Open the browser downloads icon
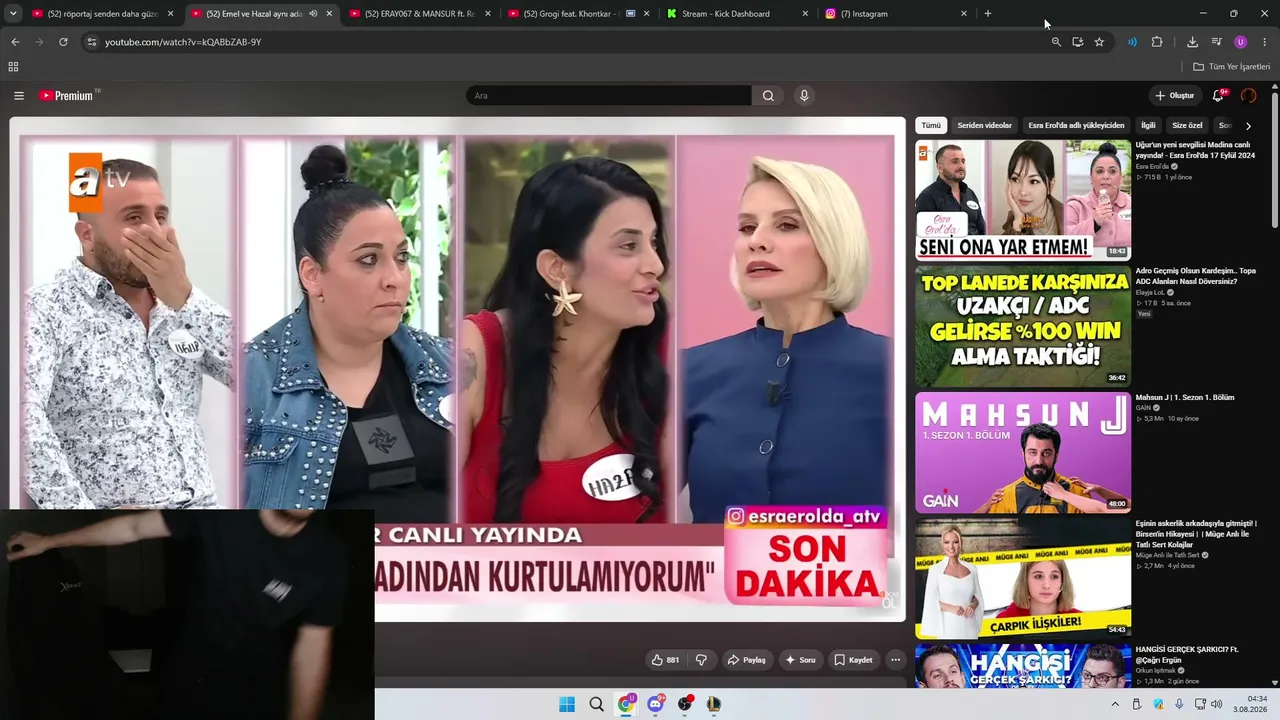This screenshot has height=720, width=1280. click(x=1192, y=42)
